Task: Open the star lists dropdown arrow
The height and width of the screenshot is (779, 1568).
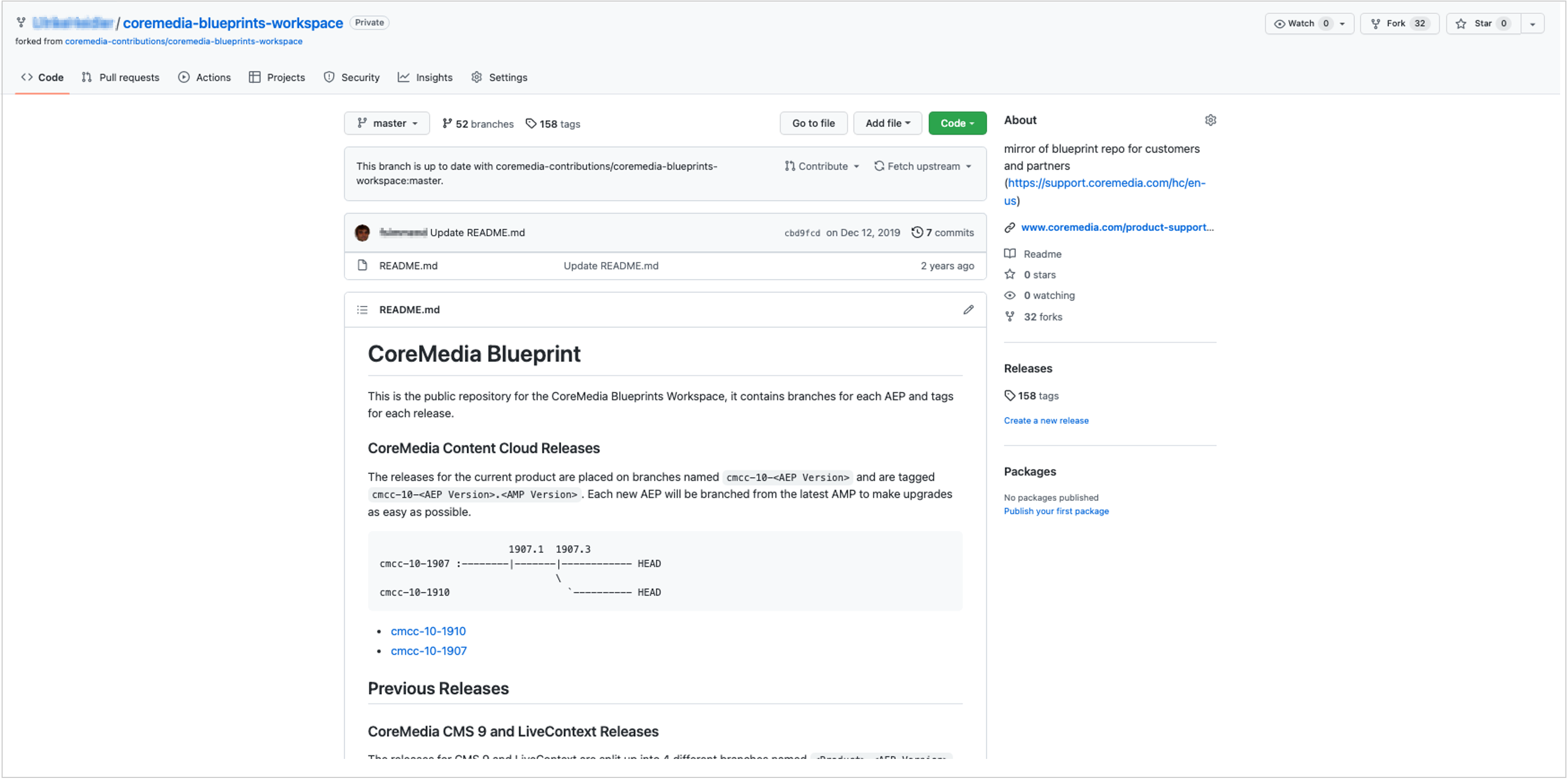Action: click(x=1533, y=24)
